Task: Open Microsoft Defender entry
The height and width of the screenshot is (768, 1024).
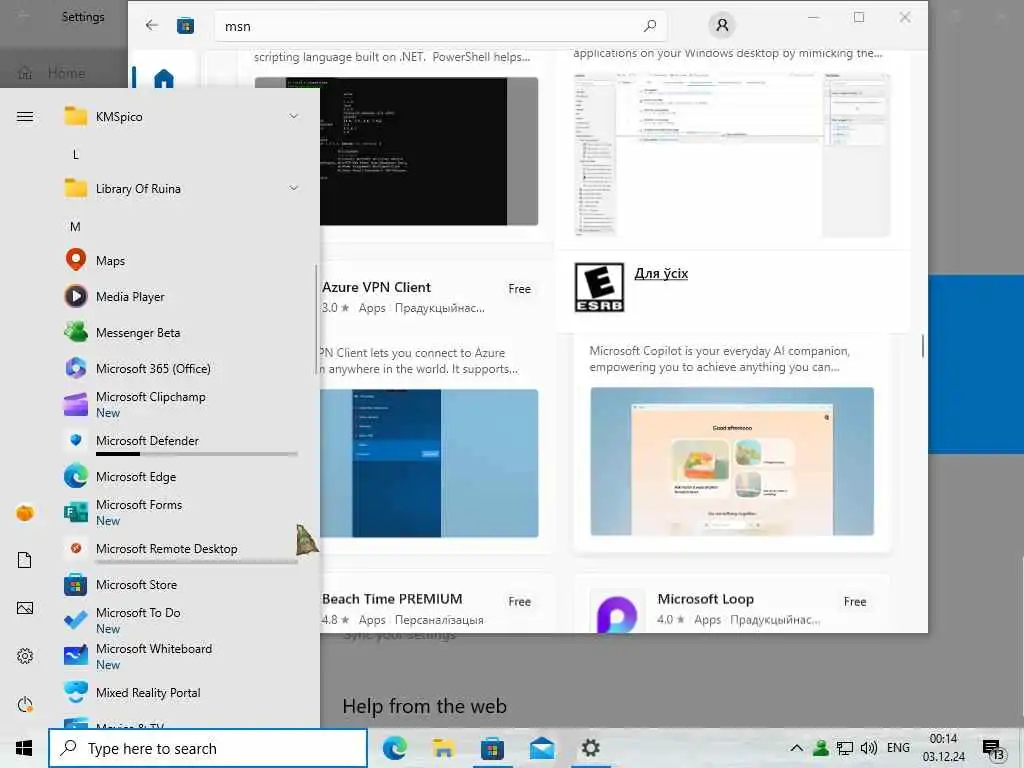Action: click(x=181, y=440)
